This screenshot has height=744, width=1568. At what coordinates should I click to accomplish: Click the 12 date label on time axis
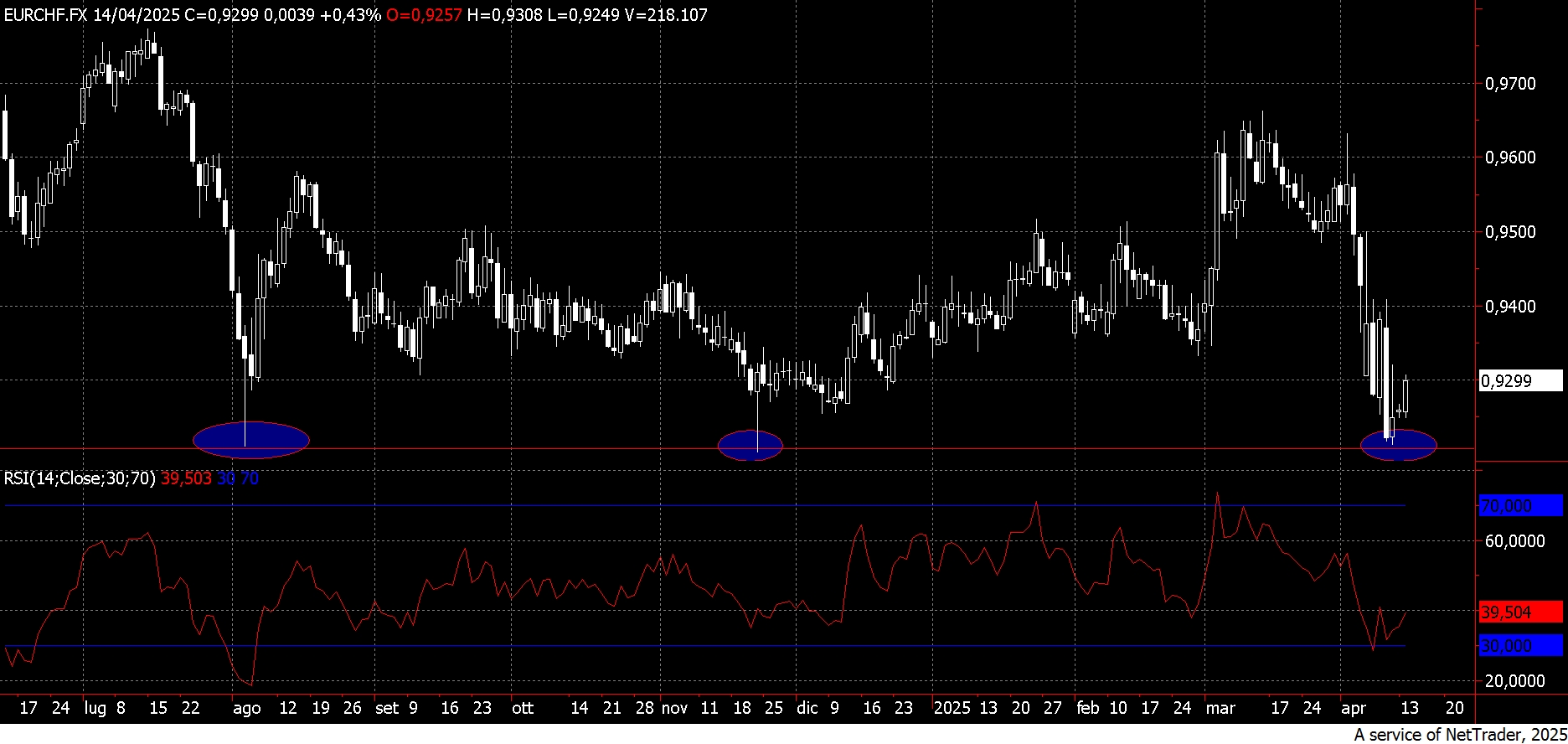[288, 708]
